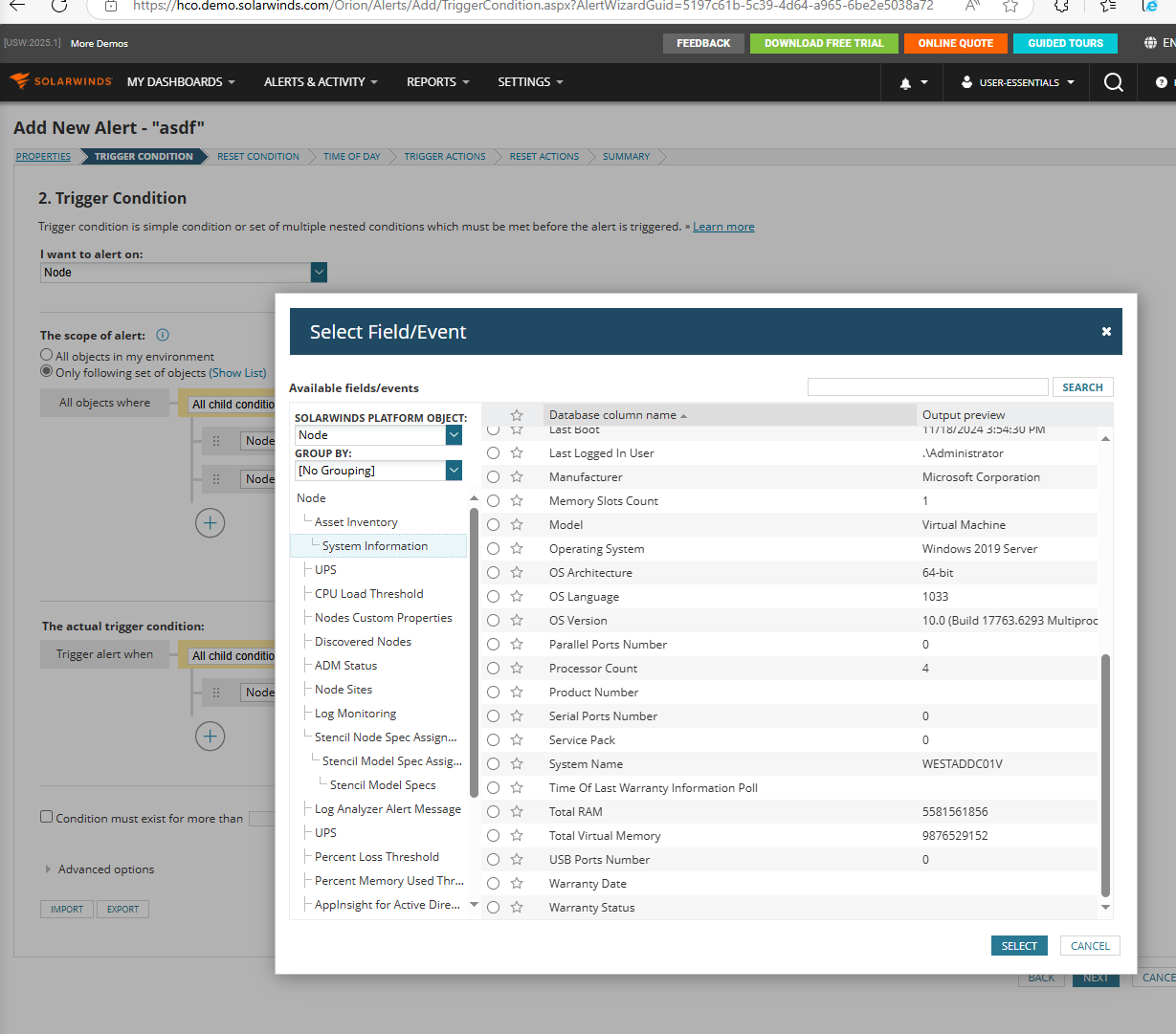The height and width of the screenshot is (1034, 1176).
Task: Select CPU Load Threshold tree node
Action: [x=368, y=594]
